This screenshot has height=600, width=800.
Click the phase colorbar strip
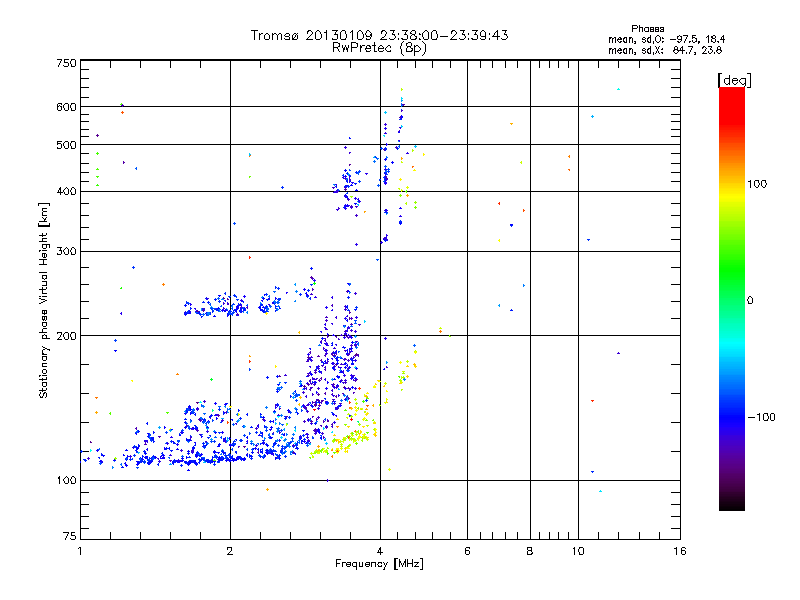tap(732, 299)
